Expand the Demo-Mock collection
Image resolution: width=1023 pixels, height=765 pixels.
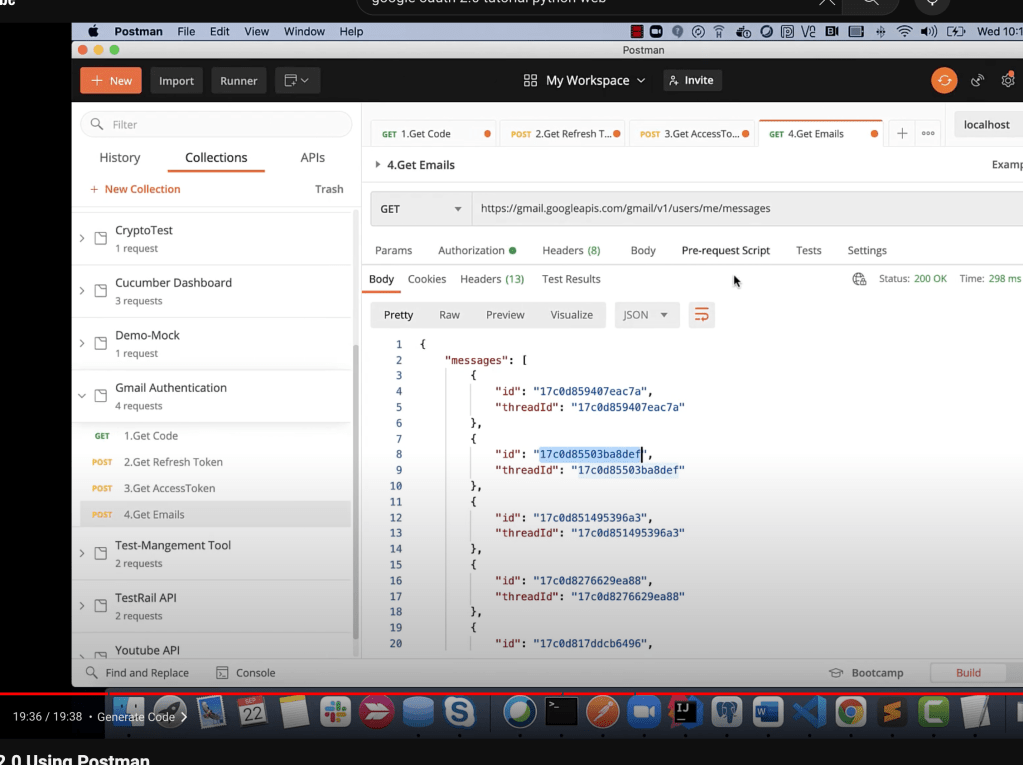pyautogui.click(x=82, y=343)
